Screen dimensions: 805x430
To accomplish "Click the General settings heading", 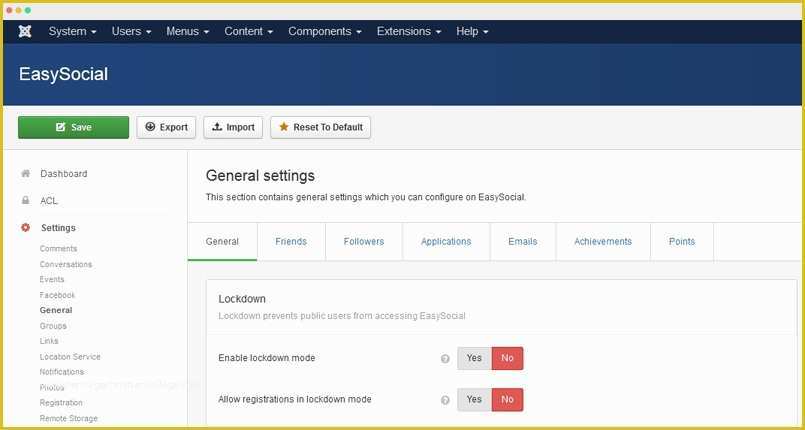I will (260, 176).
